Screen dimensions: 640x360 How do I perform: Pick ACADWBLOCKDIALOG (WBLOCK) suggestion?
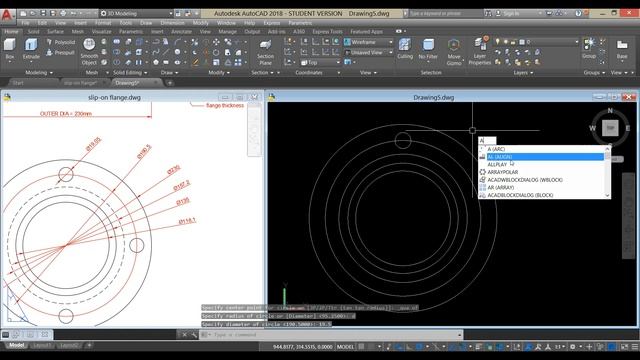click(541, 180)
